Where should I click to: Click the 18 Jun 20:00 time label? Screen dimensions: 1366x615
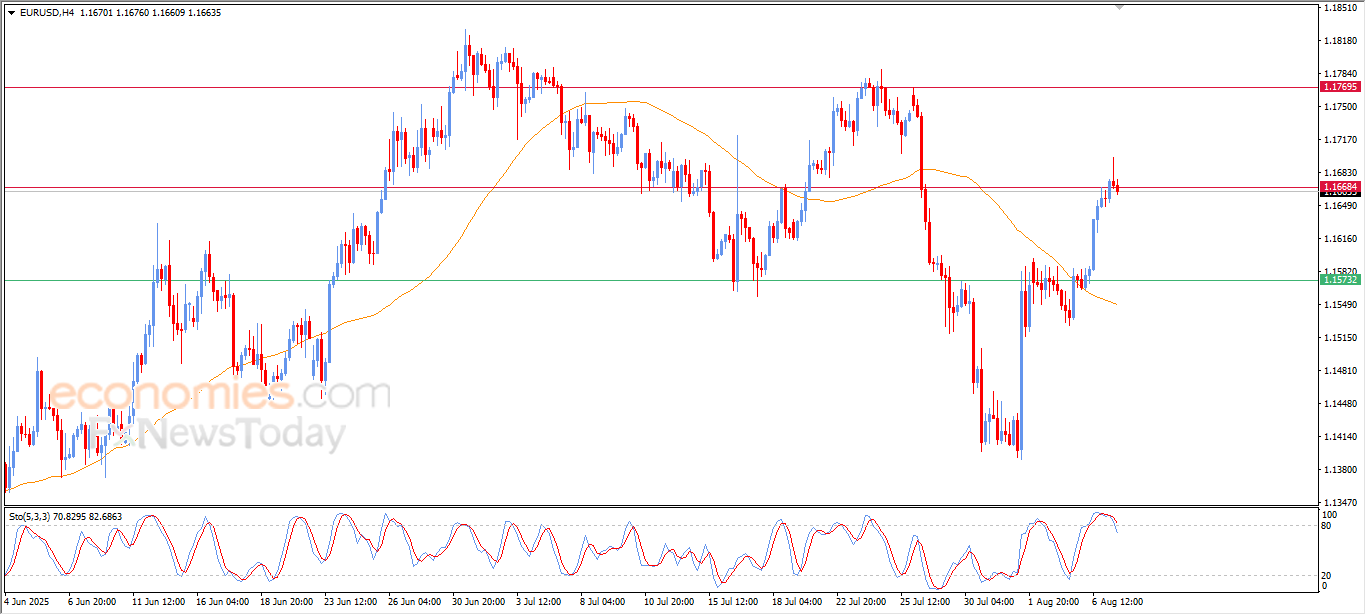[x=286, y=602]
